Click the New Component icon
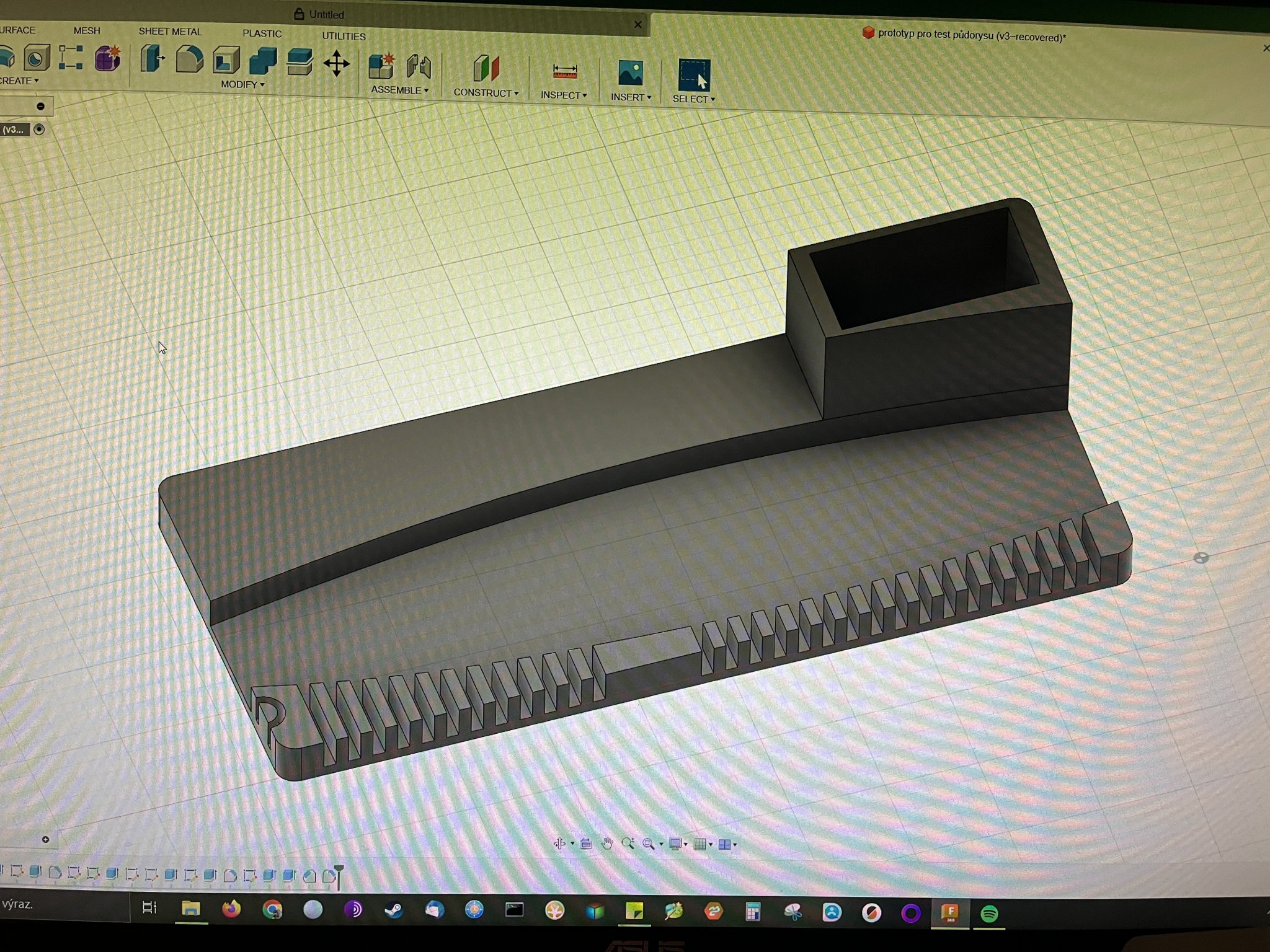The height and width of the screenshot is (952, 1270). pyautogui.click(x=381, y=66)
